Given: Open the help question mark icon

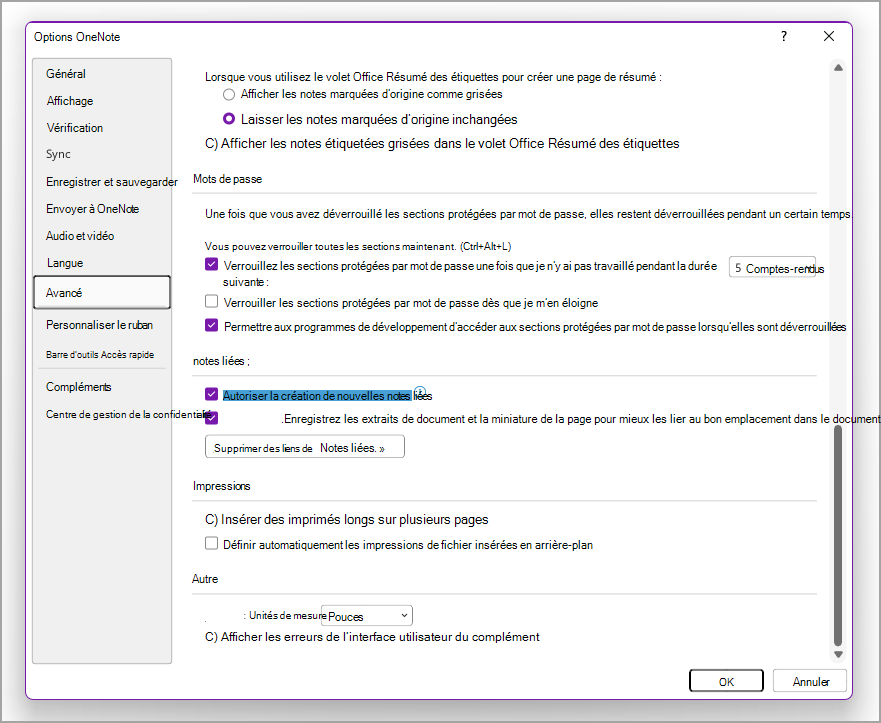Looking at the screenshot, I should tap(784, 37).
